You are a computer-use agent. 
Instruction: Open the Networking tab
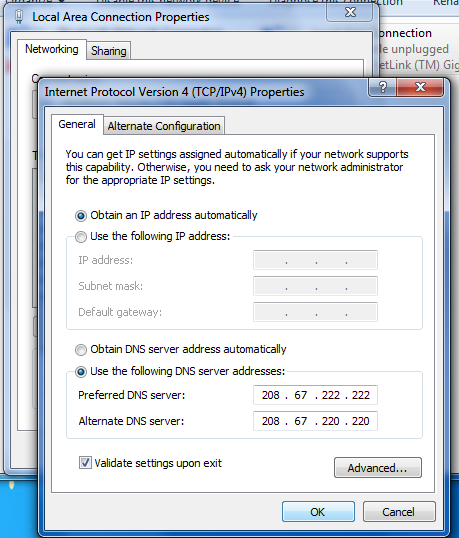coord(51,49)
